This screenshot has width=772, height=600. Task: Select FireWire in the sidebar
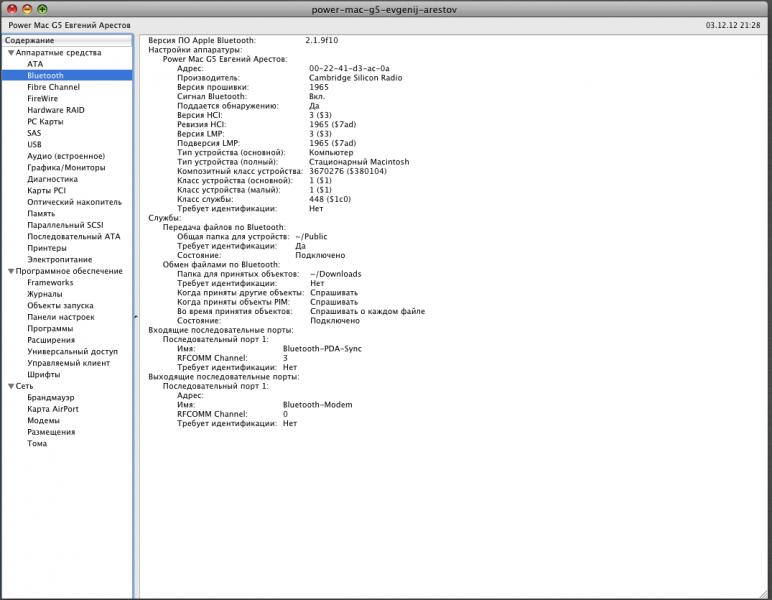pos(42,98)
